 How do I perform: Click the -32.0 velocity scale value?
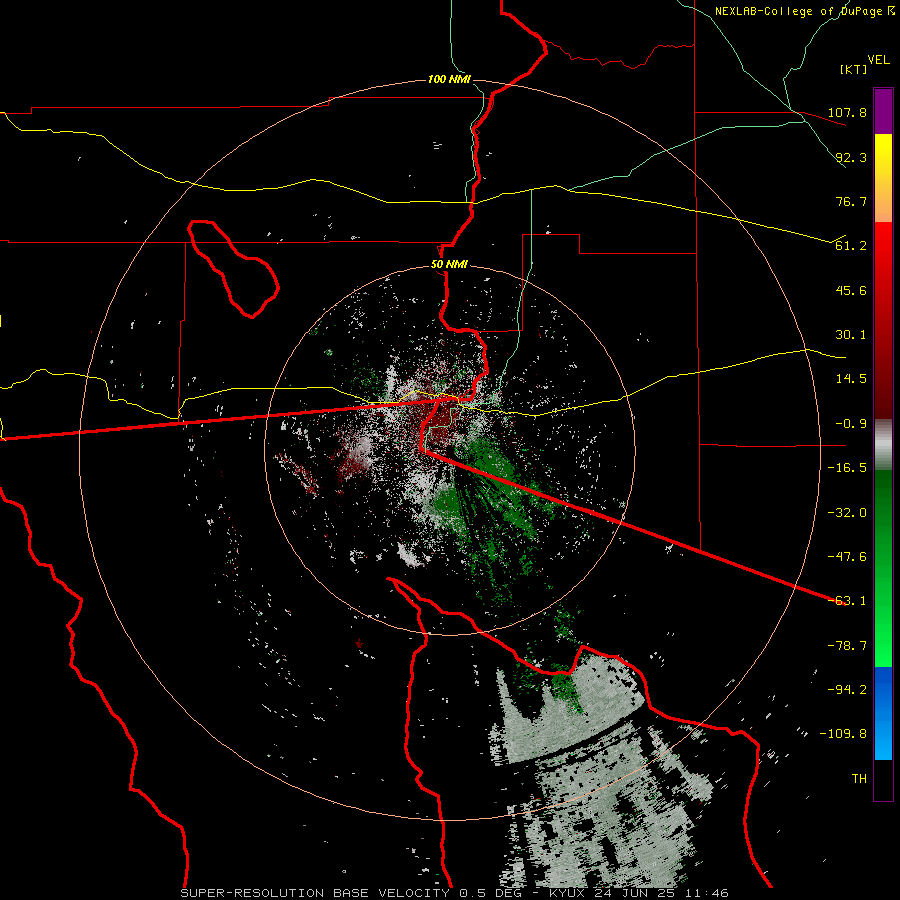(847, 513)
